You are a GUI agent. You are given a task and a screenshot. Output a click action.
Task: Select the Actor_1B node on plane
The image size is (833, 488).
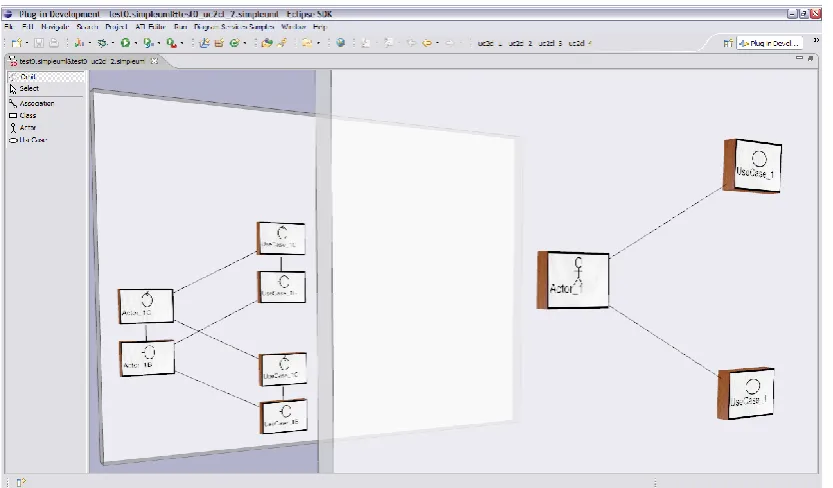[x=147, y=358]
